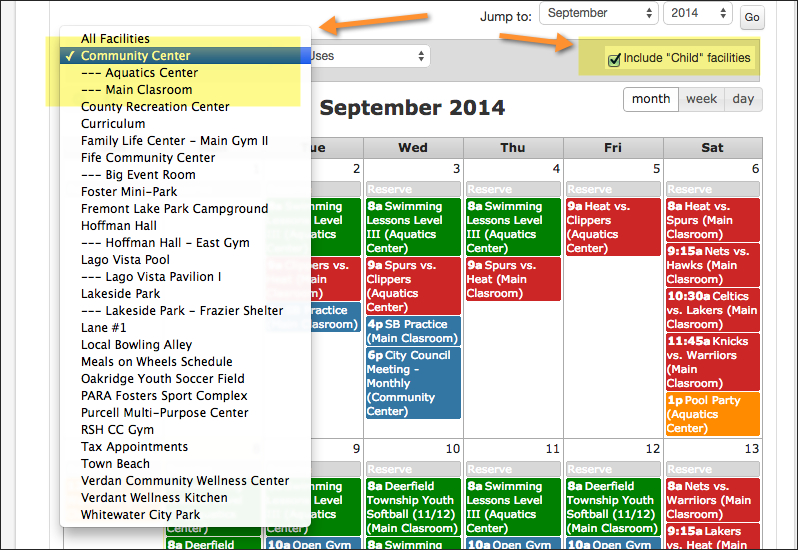
Task: Select Community Center option
Action: pyautogui.click(x=185, y=55)
